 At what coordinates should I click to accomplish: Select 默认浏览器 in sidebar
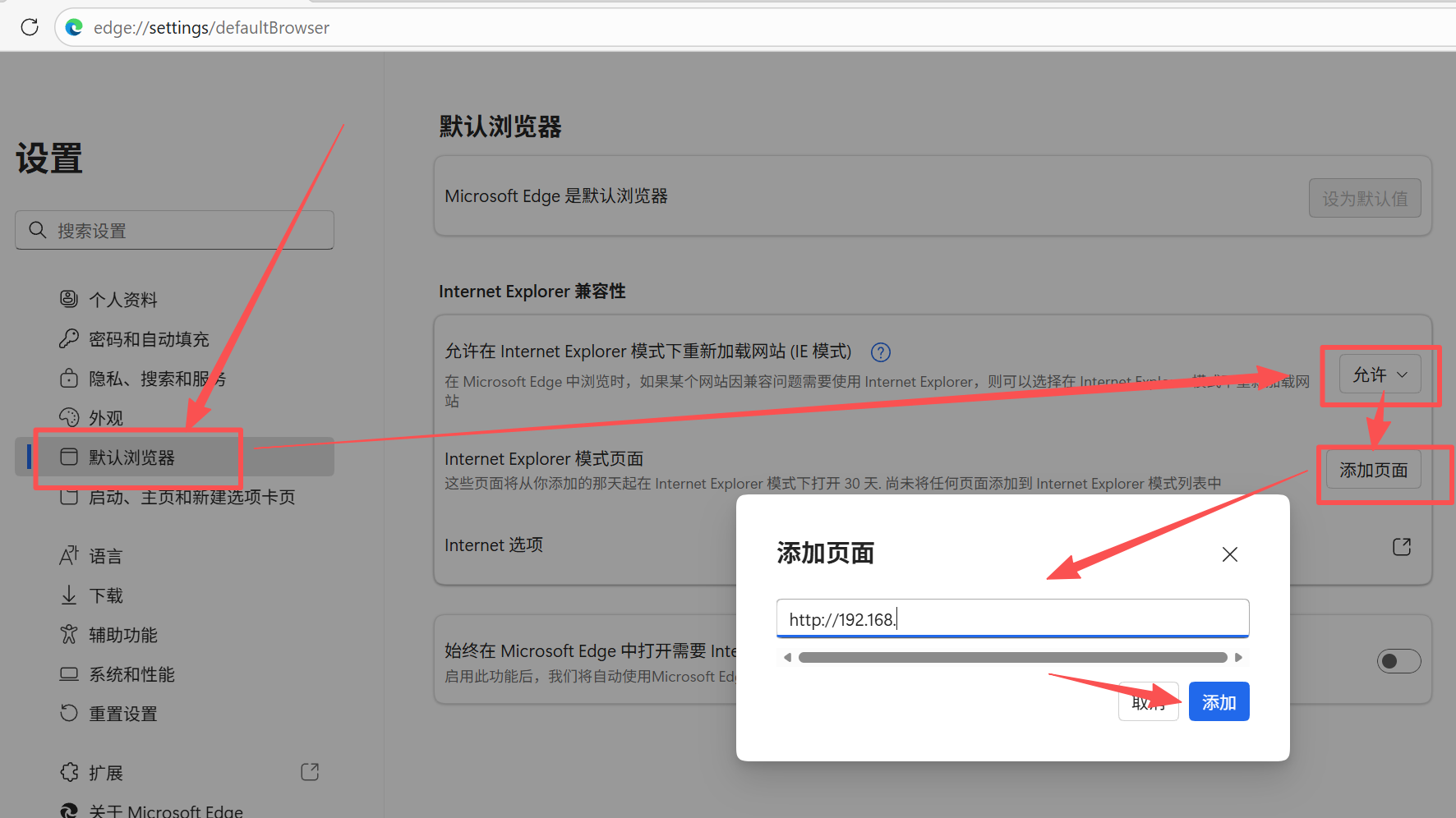pyautogui.click(x=174, y=457)
